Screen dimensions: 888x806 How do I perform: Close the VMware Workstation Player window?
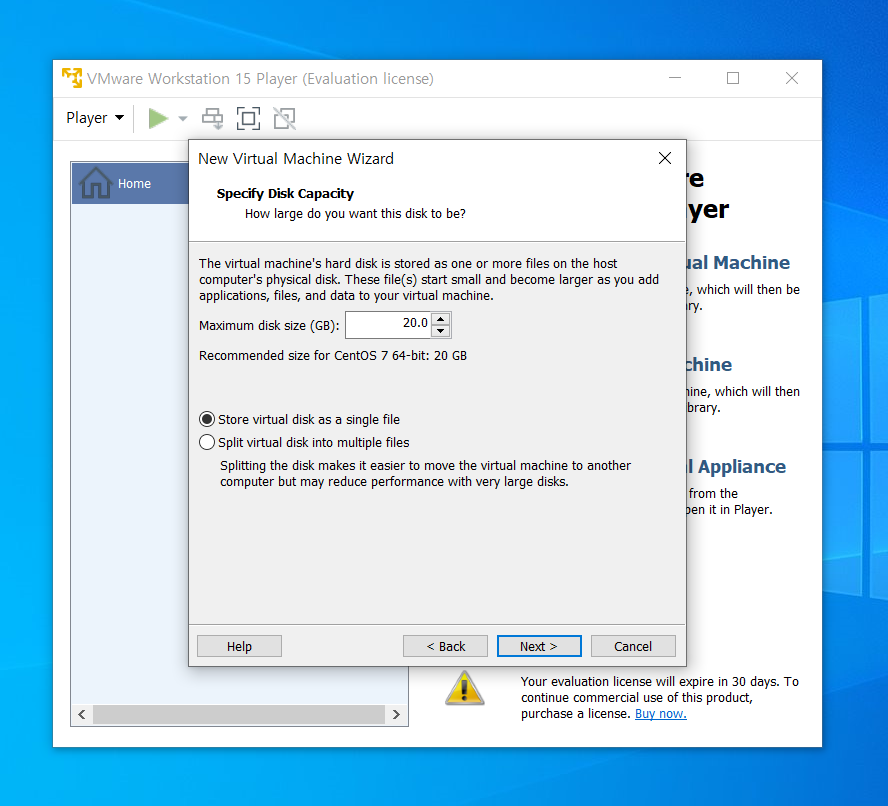(x=792, y=78)
